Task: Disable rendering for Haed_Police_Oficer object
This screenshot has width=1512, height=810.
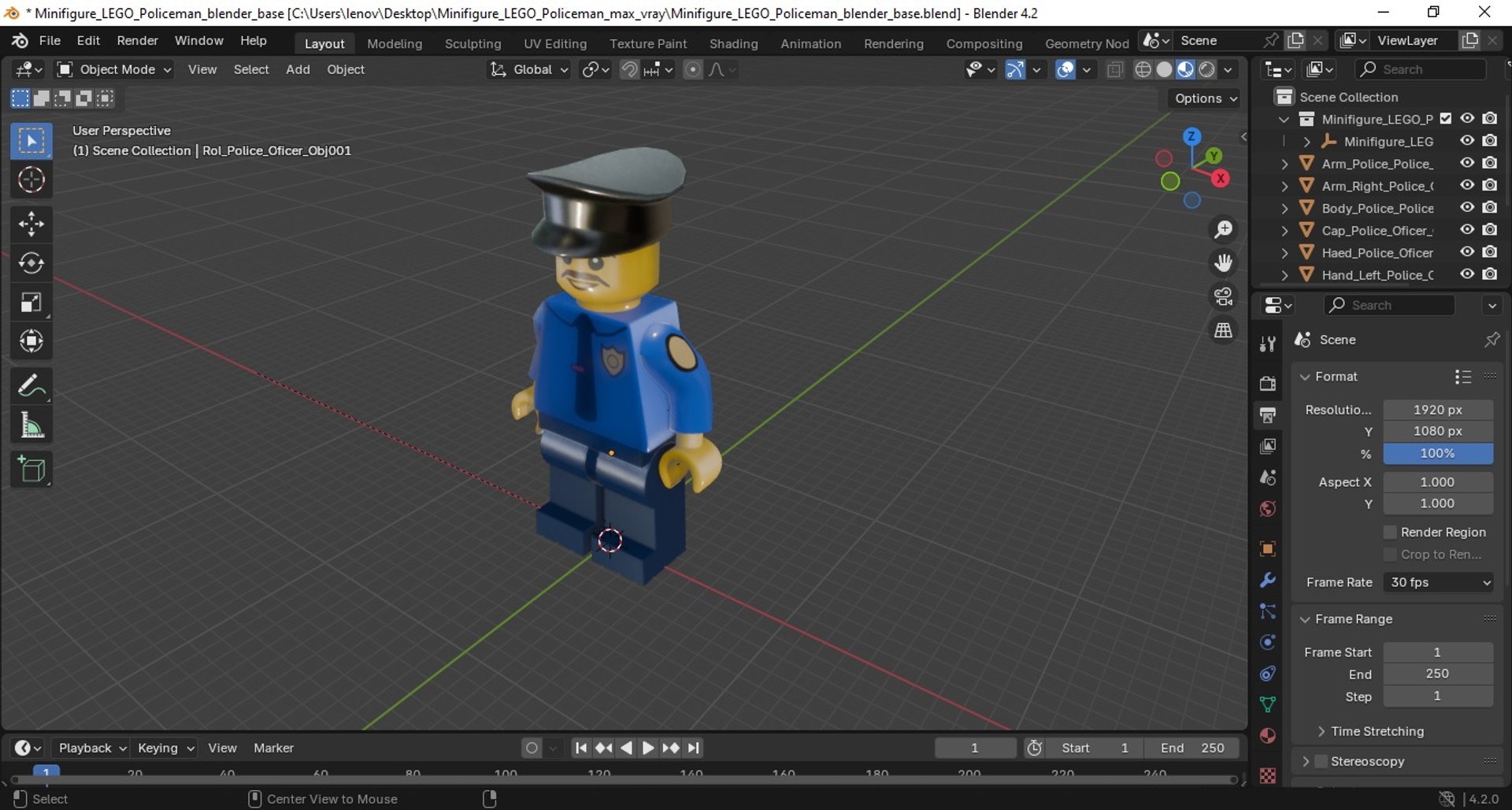Action: point(1490,252)
